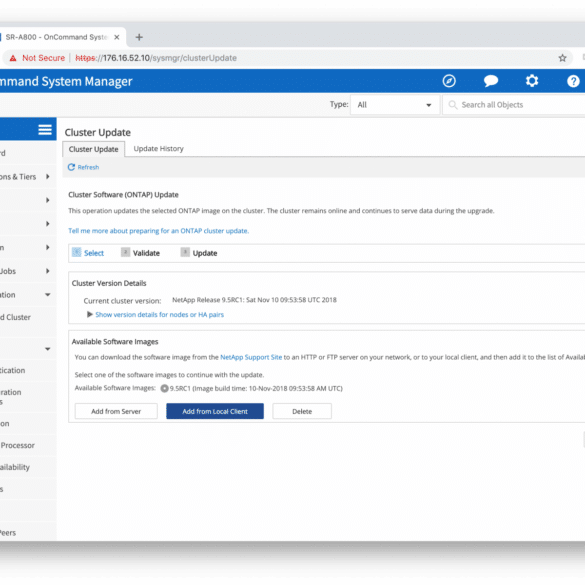Click the 'Cluster Version Details' heading
Viewport: 585px width, 585px height.
pos(109,283)
